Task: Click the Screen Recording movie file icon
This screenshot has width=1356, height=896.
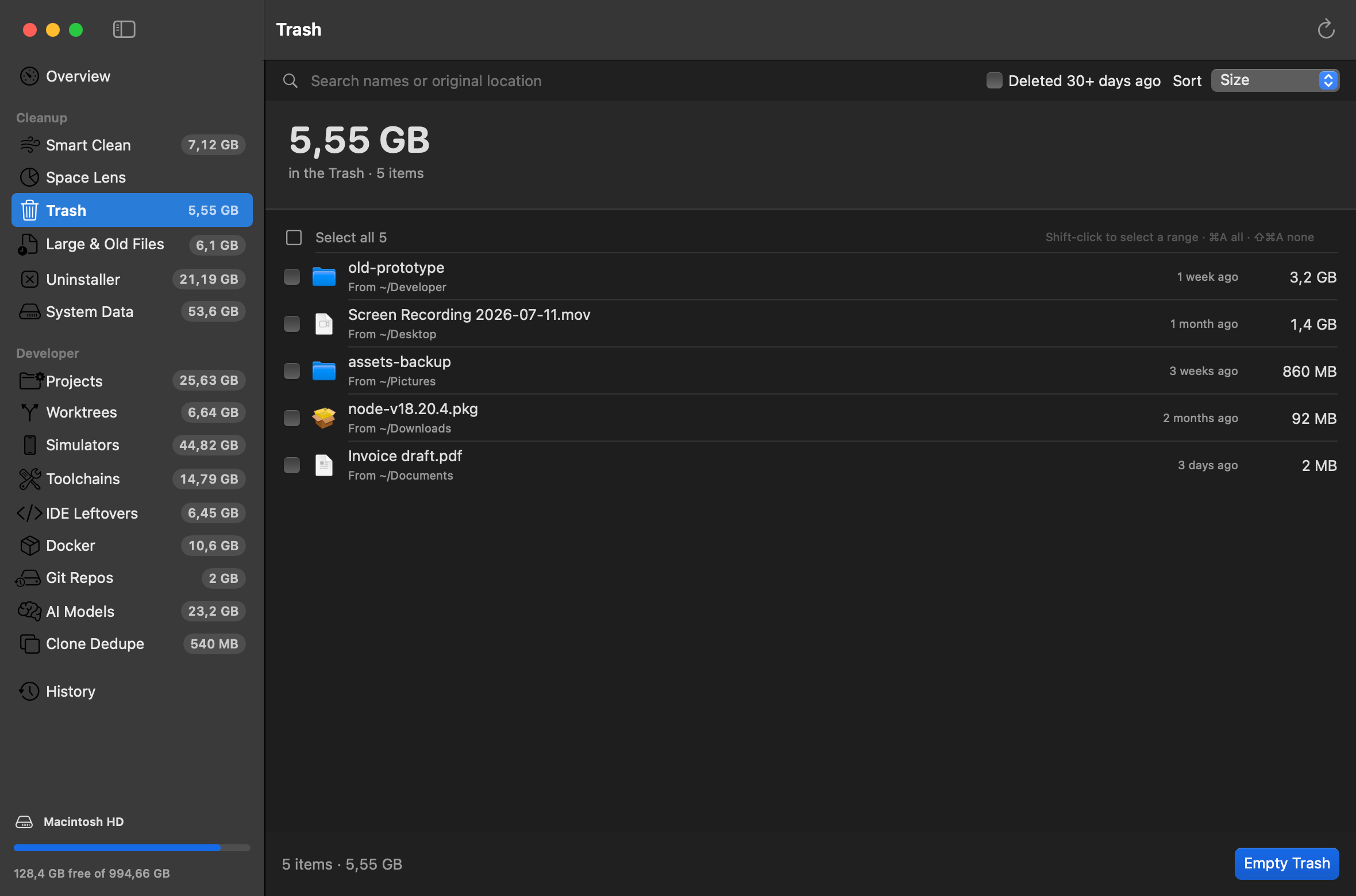Action: tap(324, 324)
